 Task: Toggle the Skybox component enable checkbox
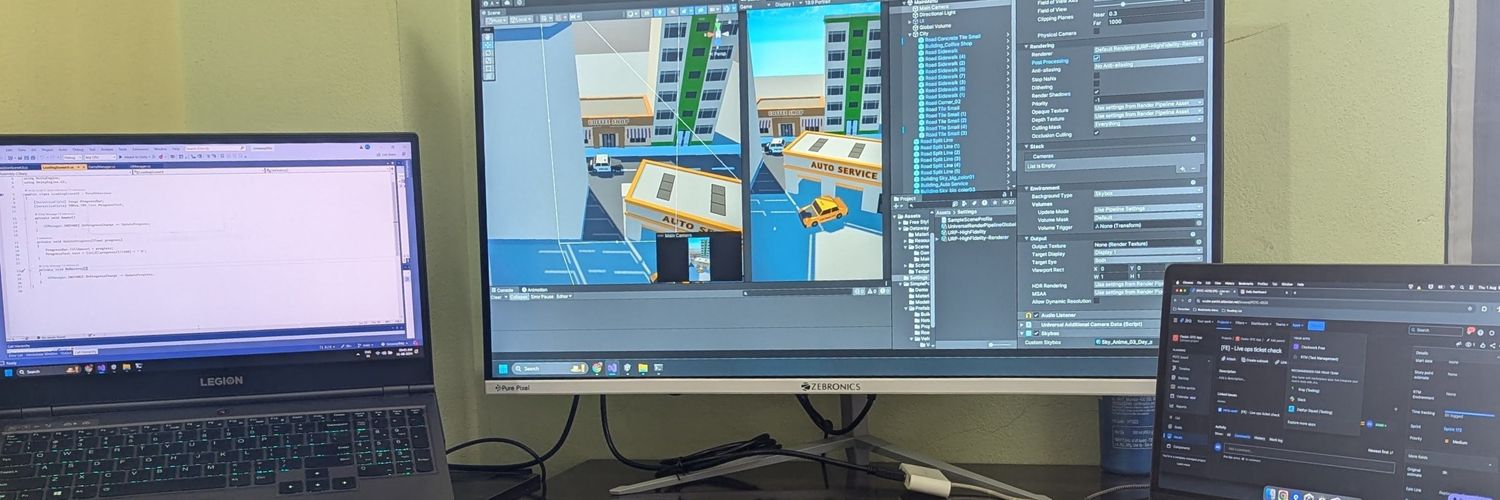tap(1036, 333)
